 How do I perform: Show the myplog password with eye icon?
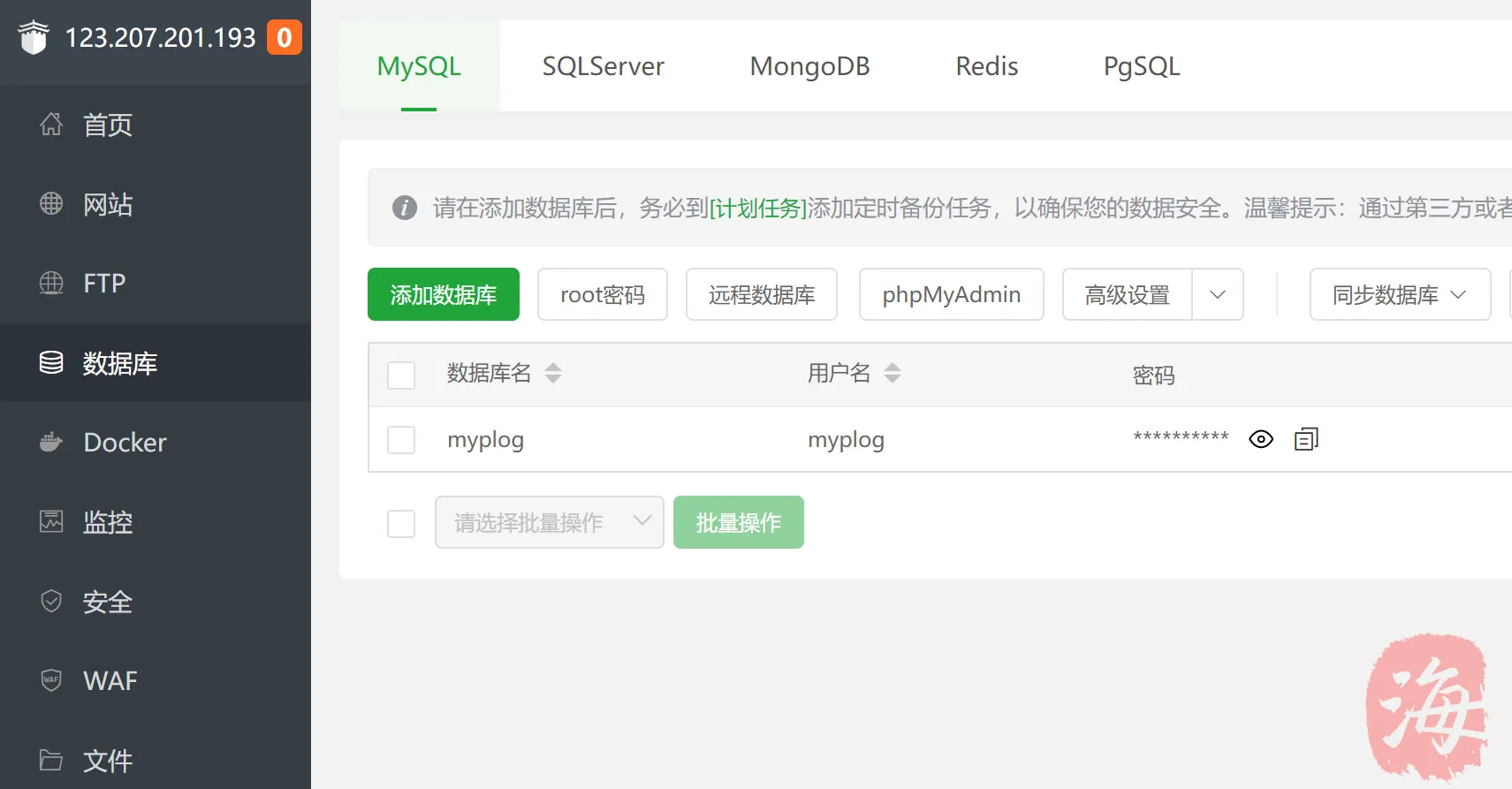pyautogui.click(x=1261, y=439)
